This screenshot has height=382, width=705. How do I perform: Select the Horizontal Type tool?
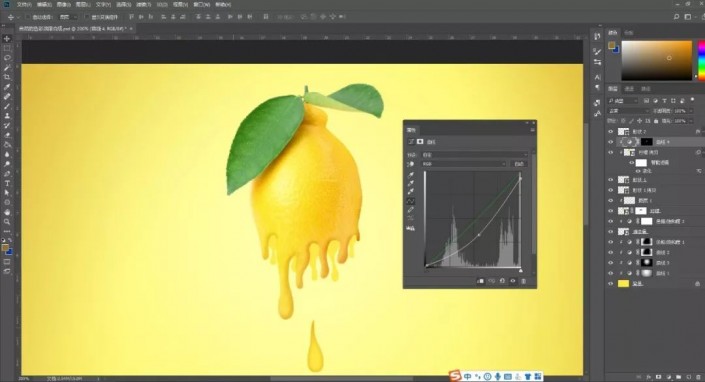point(7,183)
